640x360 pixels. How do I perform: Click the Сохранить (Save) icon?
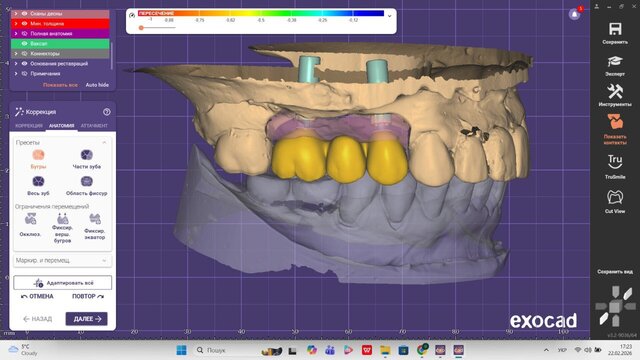(615, 29)
